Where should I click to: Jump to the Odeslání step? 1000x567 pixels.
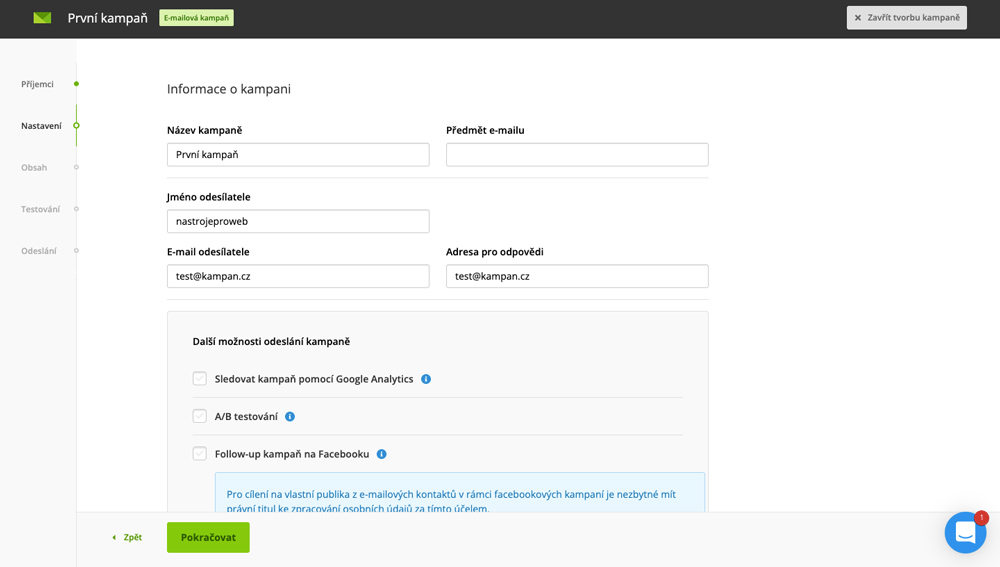click(38, 251)
